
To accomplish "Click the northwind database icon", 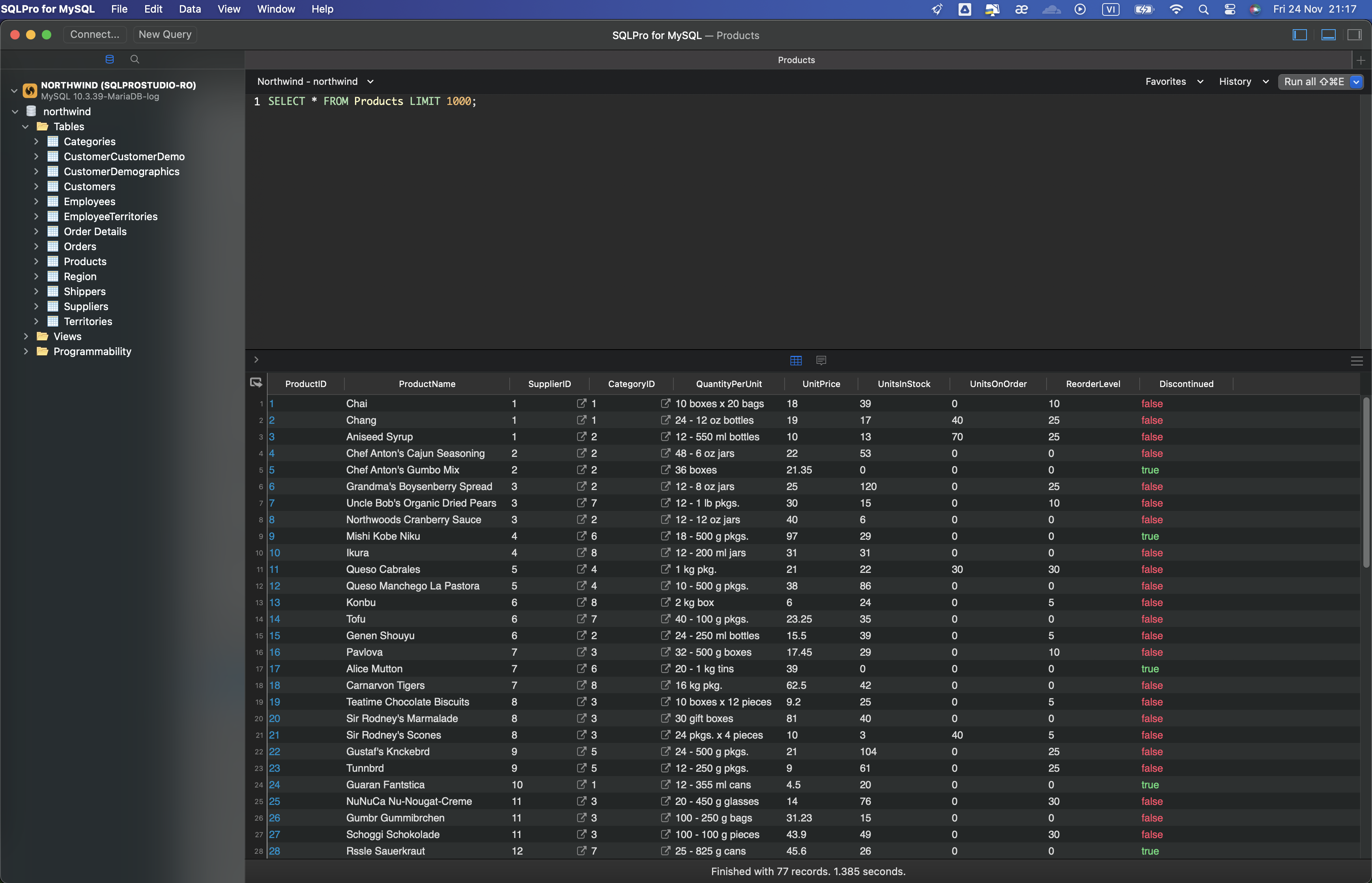I will pos(32,111).
